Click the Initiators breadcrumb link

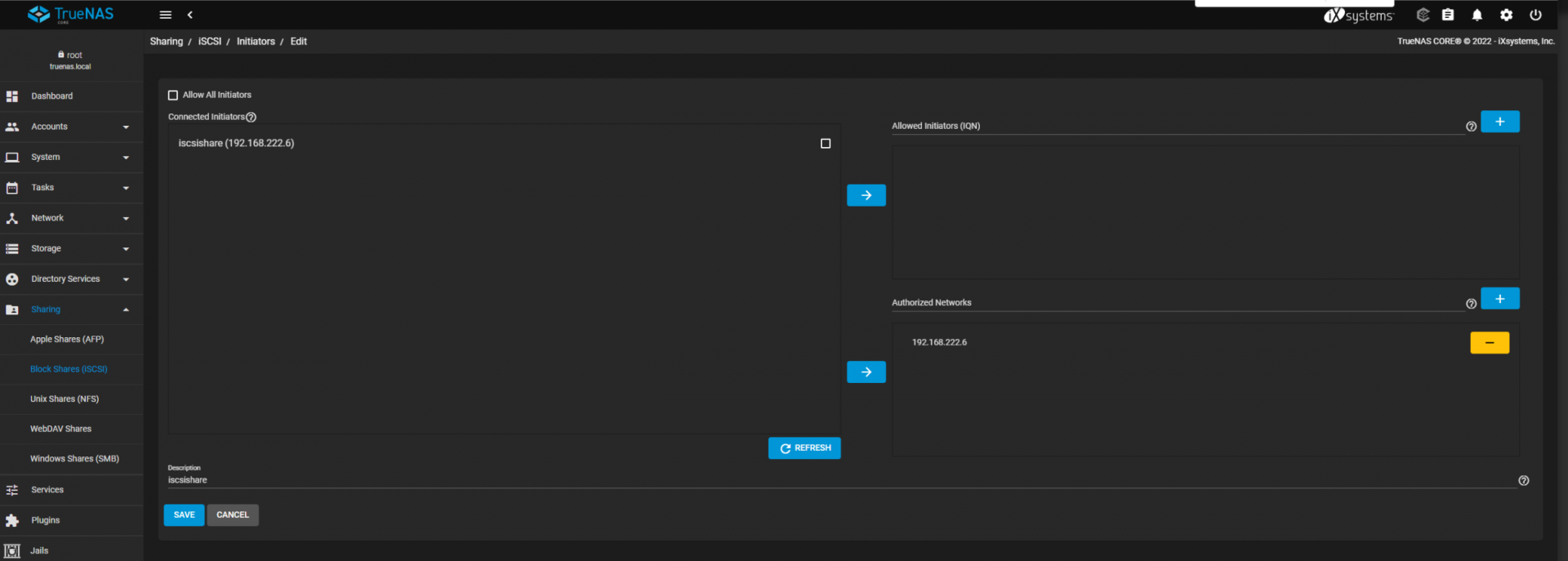pyautogui.click(x=256, y=42)
